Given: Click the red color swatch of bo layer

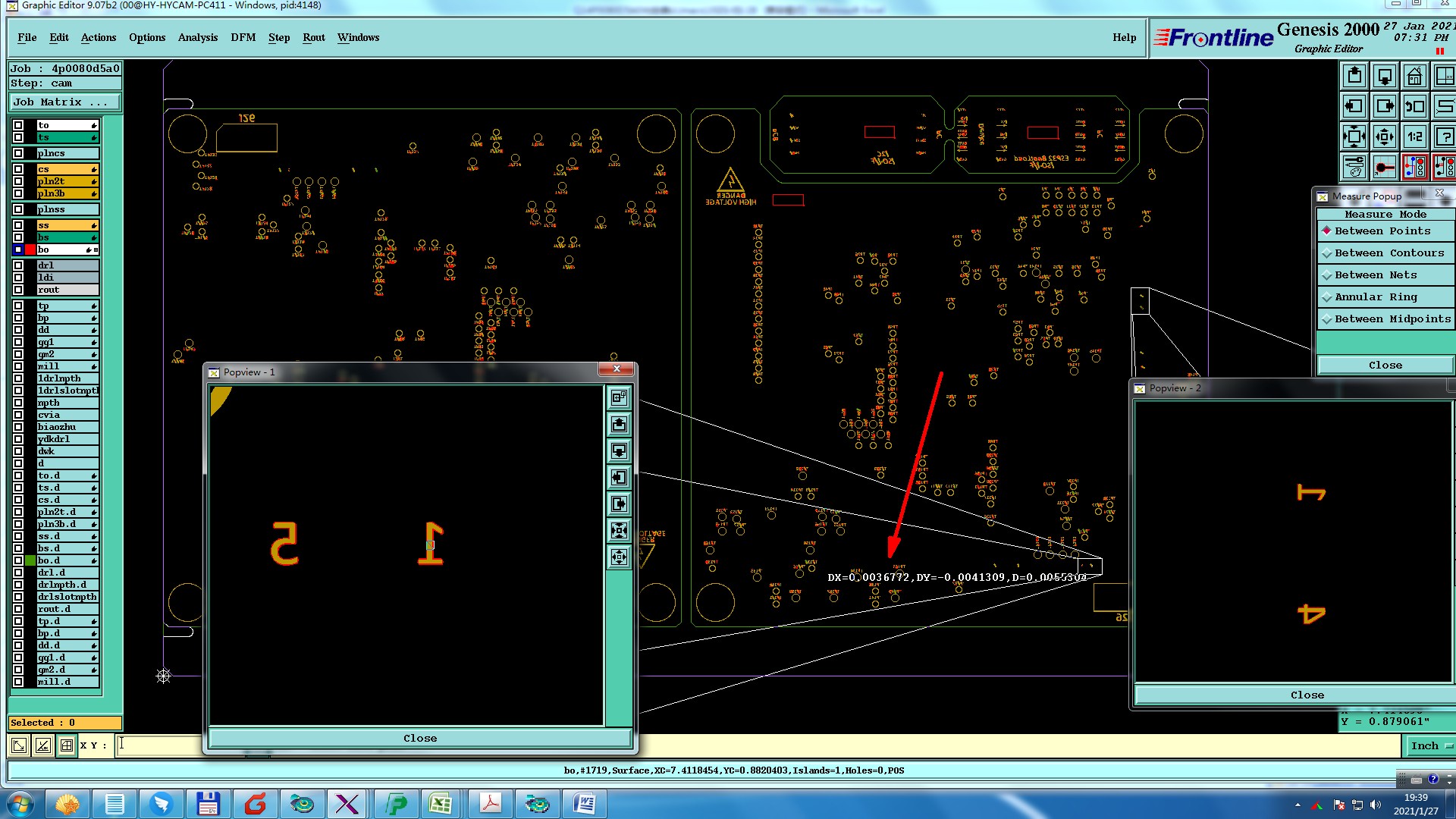Looking at the screenshot, I should 30,249.
